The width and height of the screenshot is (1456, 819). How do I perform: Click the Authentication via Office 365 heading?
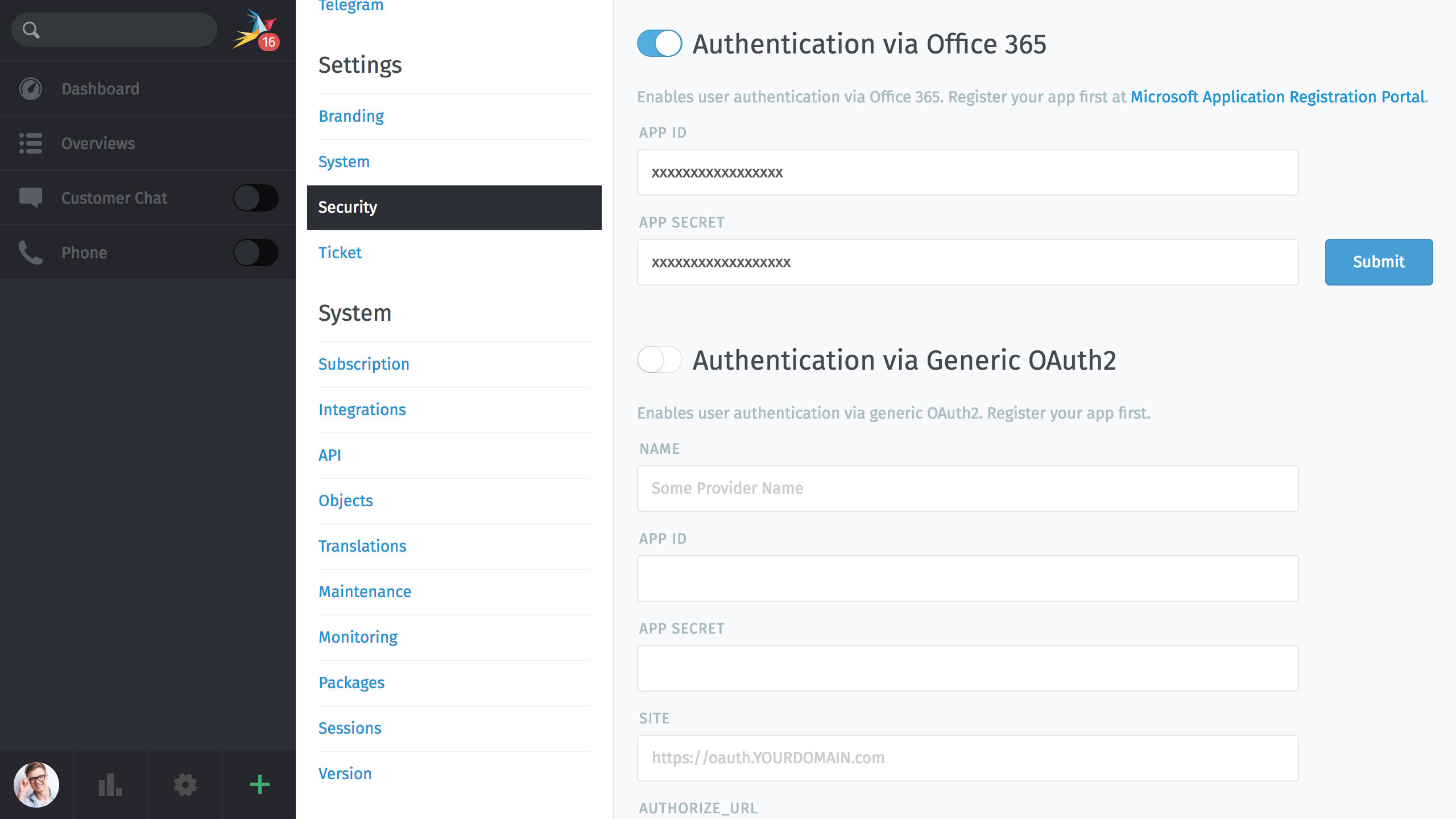point(869,44)
